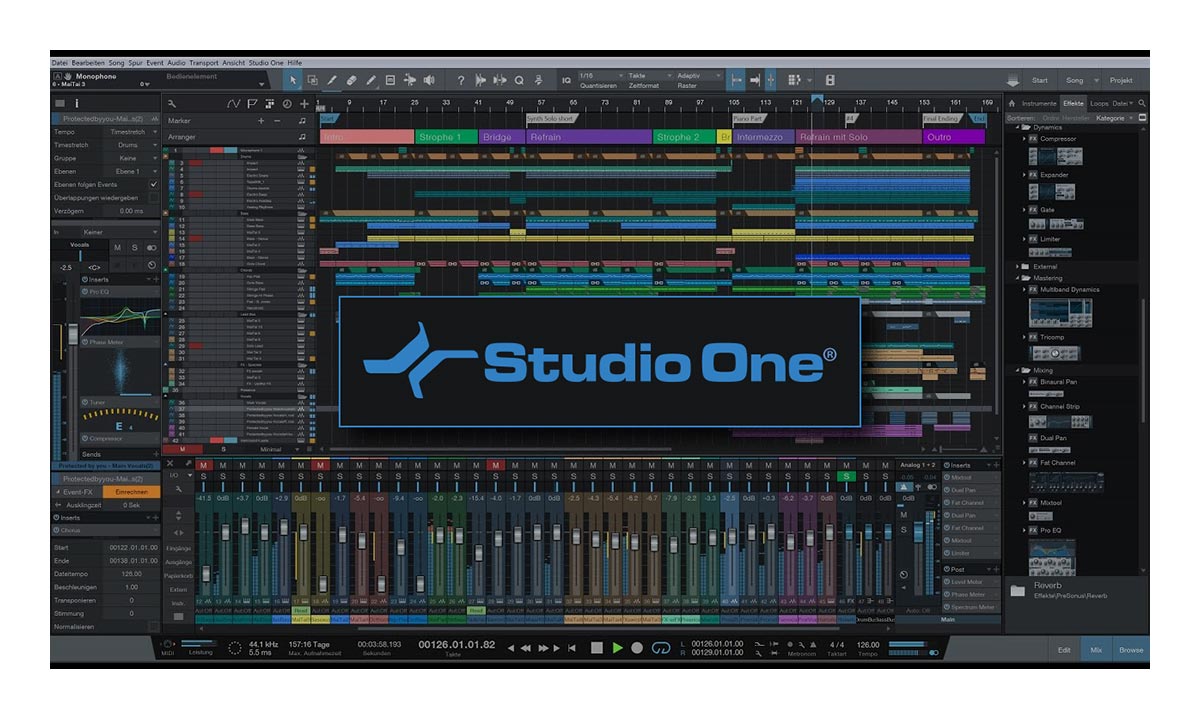Image resolution: width=1200 pixels, height=719 pixels.
Task: Click the Einrechnen button
Action: 132,492
